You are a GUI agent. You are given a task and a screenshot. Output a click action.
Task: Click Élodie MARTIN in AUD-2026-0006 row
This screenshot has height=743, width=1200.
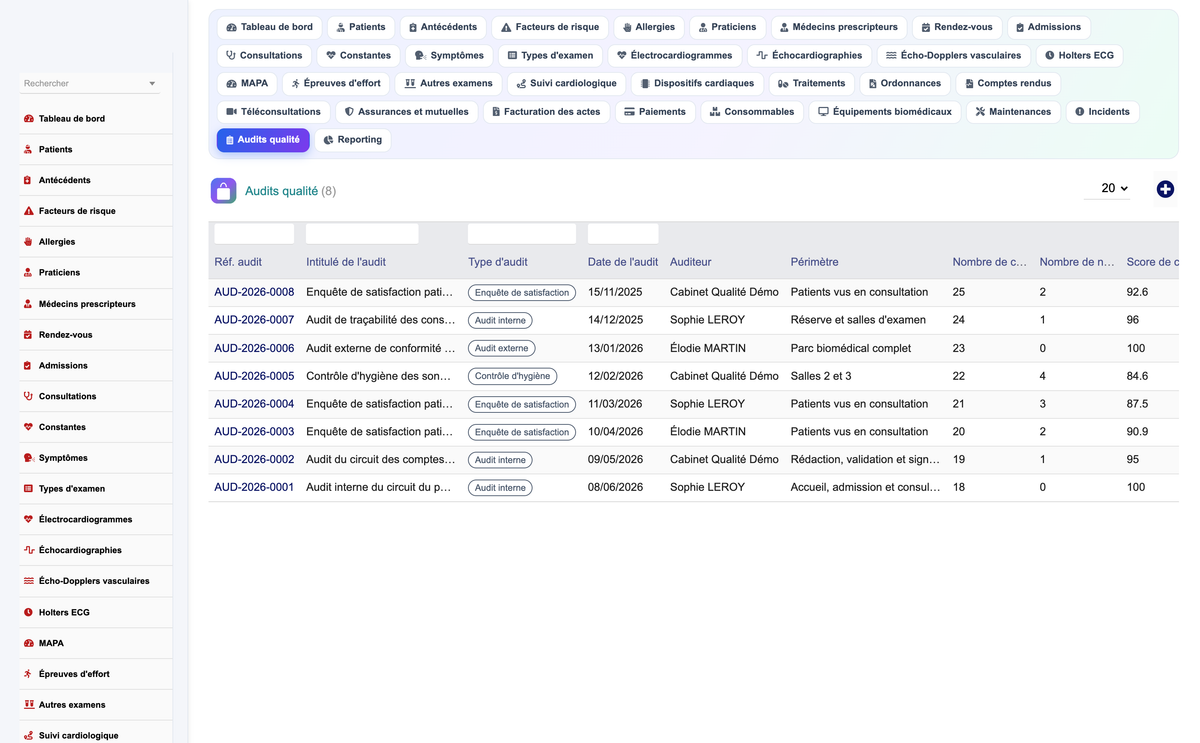pyautogui.click(x=708, y=349)
